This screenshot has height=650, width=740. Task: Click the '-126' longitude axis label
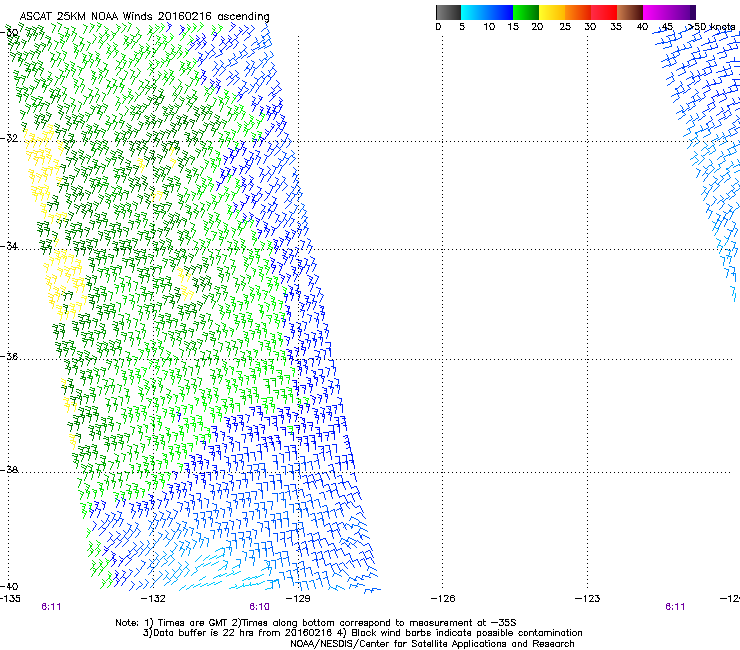443,599
